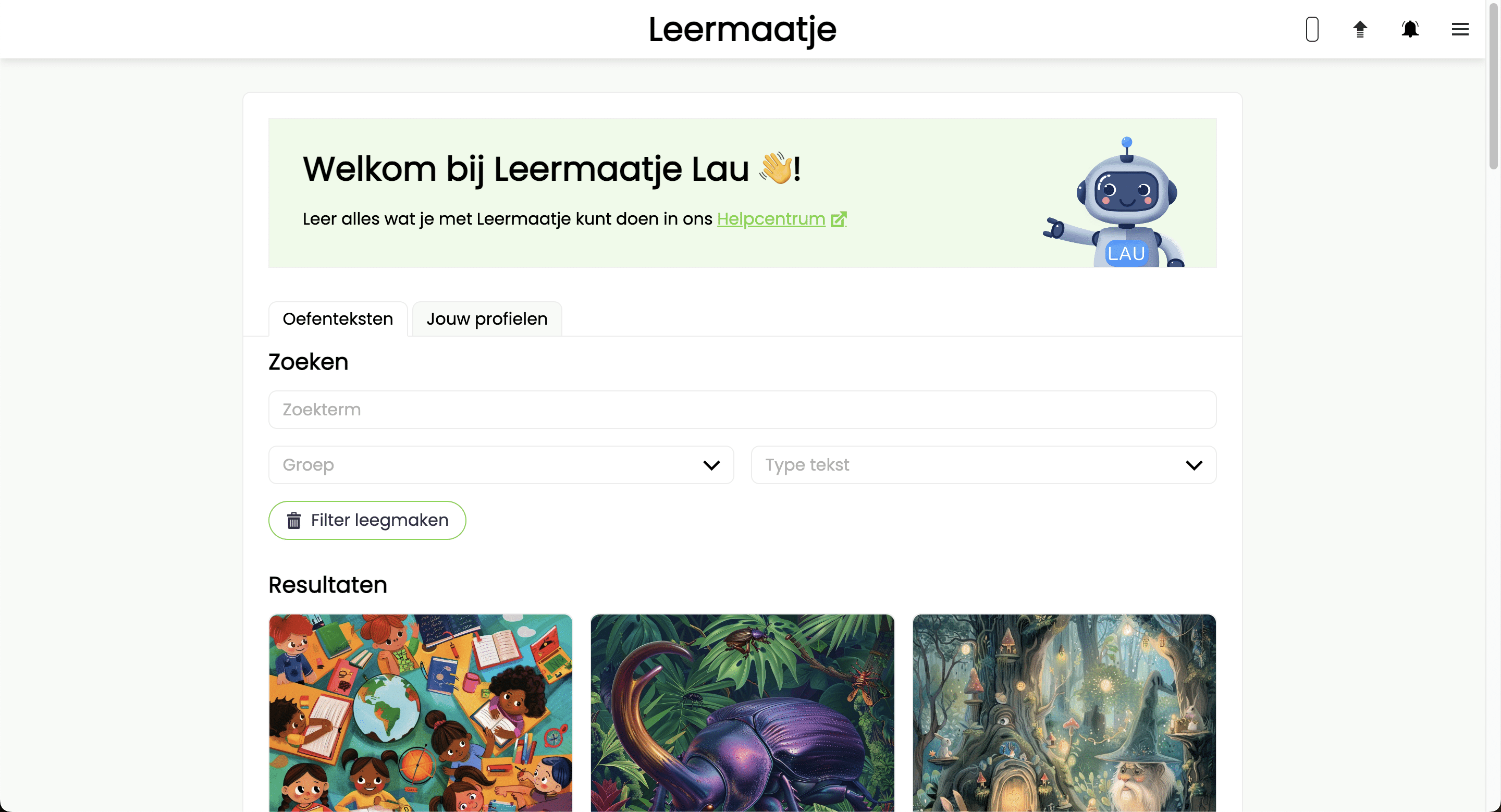Open the Groep filter combo box
1501x812 pixels.
click(501, 465)
